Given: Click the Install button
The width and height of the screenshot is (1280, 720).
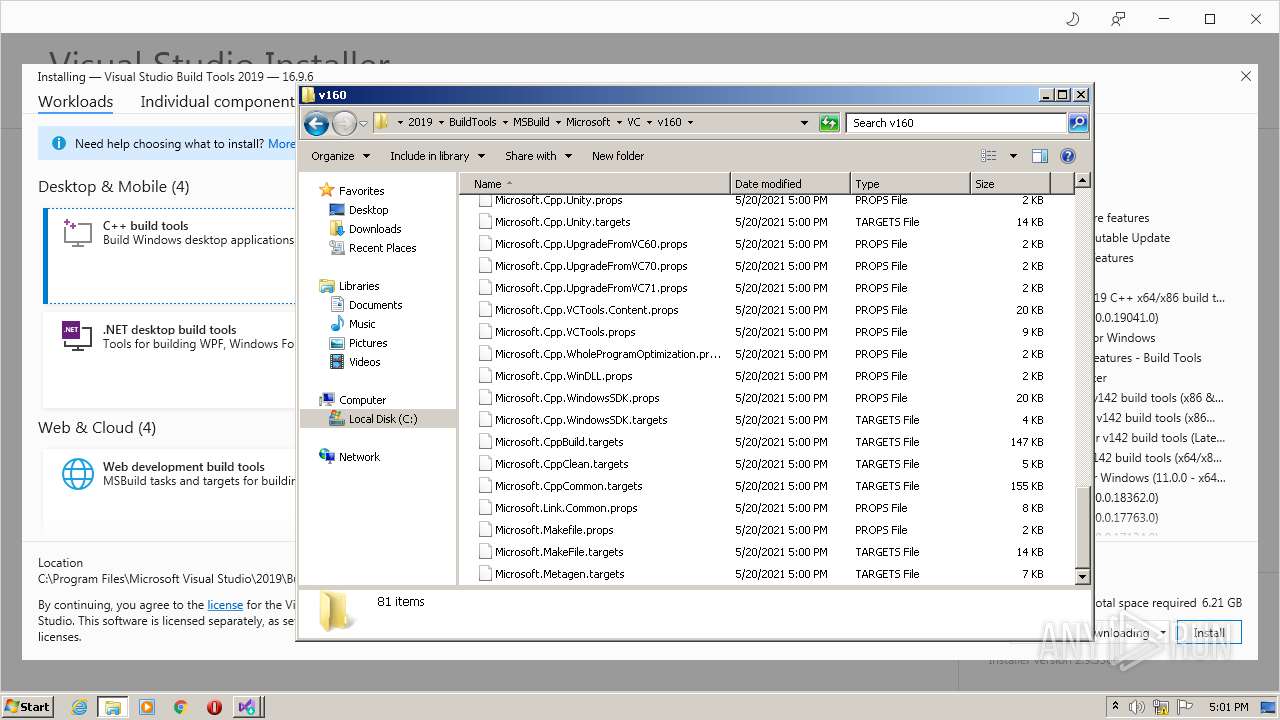Looking at the screenshot, I should (1209, 633).
